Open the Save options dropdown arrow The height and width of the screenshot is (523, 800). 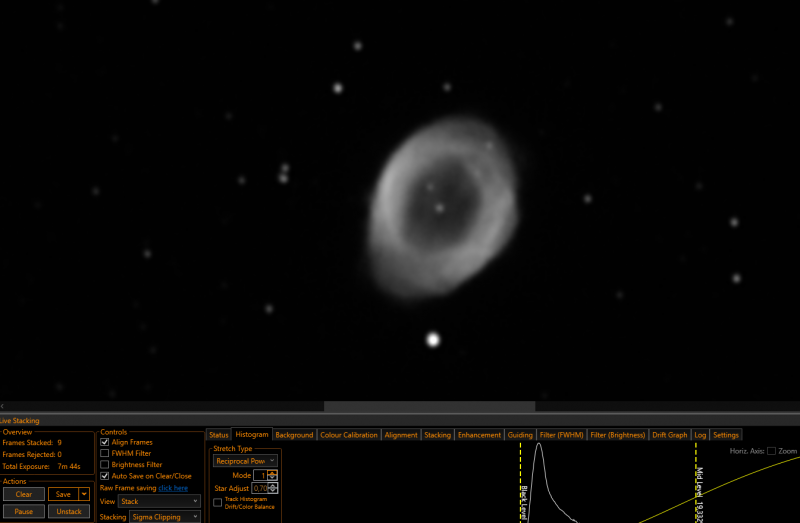click(x=84, y=494)
